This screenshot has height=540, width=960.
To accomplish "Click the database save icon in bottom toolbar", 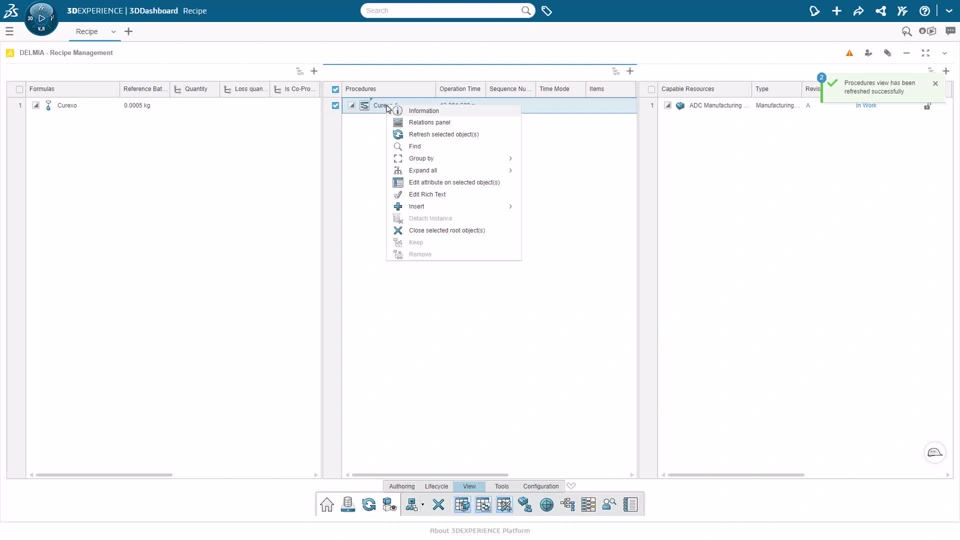I will (x=348, y=504).
